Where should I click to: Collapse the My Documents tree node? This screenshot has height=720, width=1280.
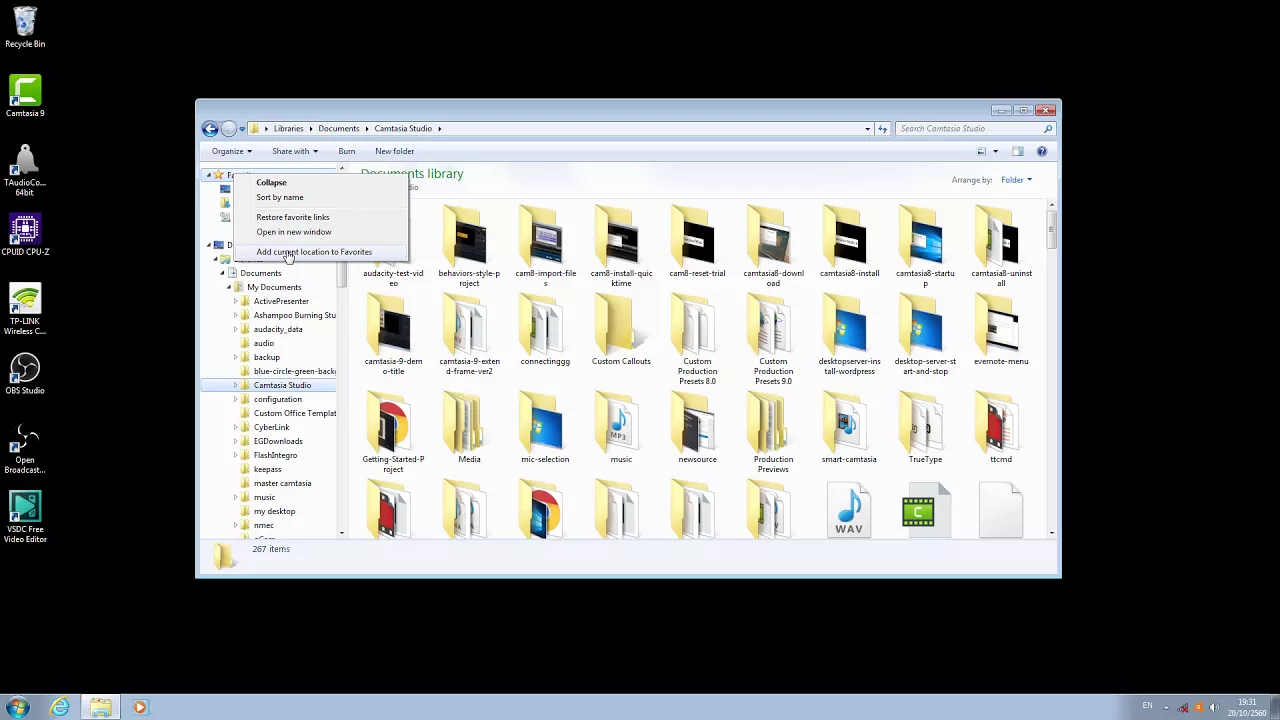229,287
